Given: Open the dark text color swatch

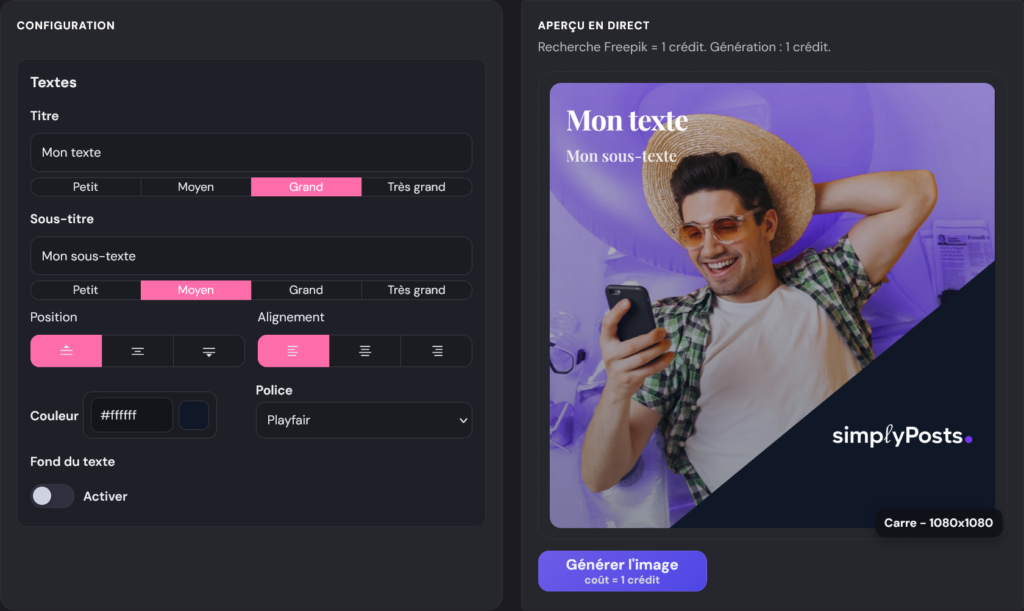Looking at the screenshot, I should tap(194, 415).
